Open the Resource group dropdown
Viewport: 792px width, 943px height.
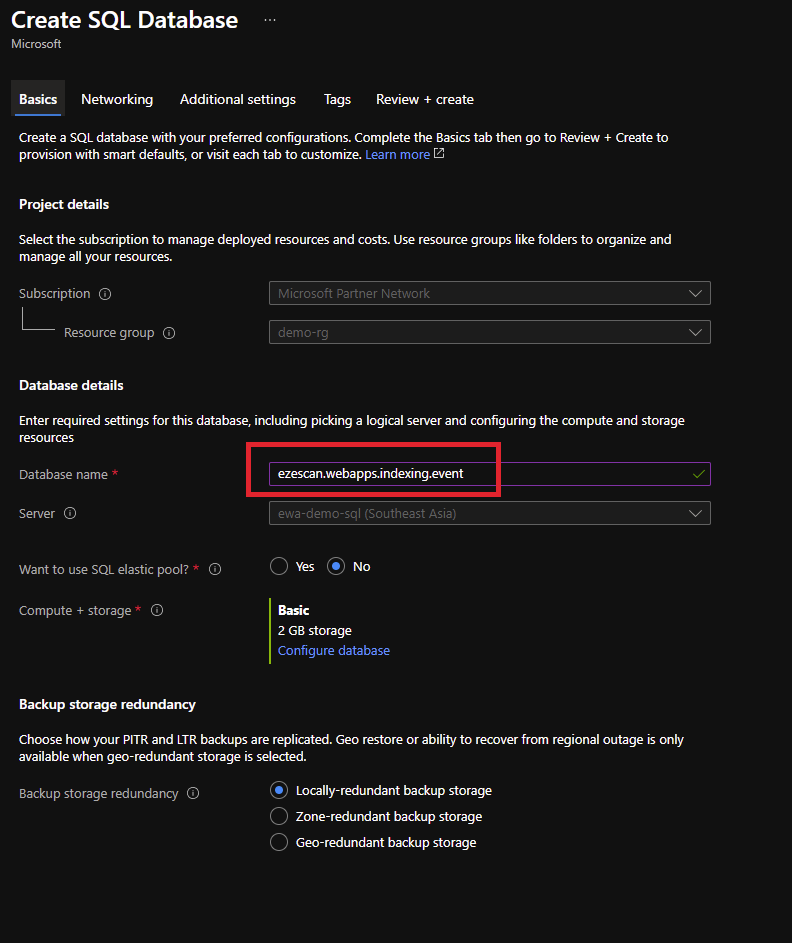489,332
